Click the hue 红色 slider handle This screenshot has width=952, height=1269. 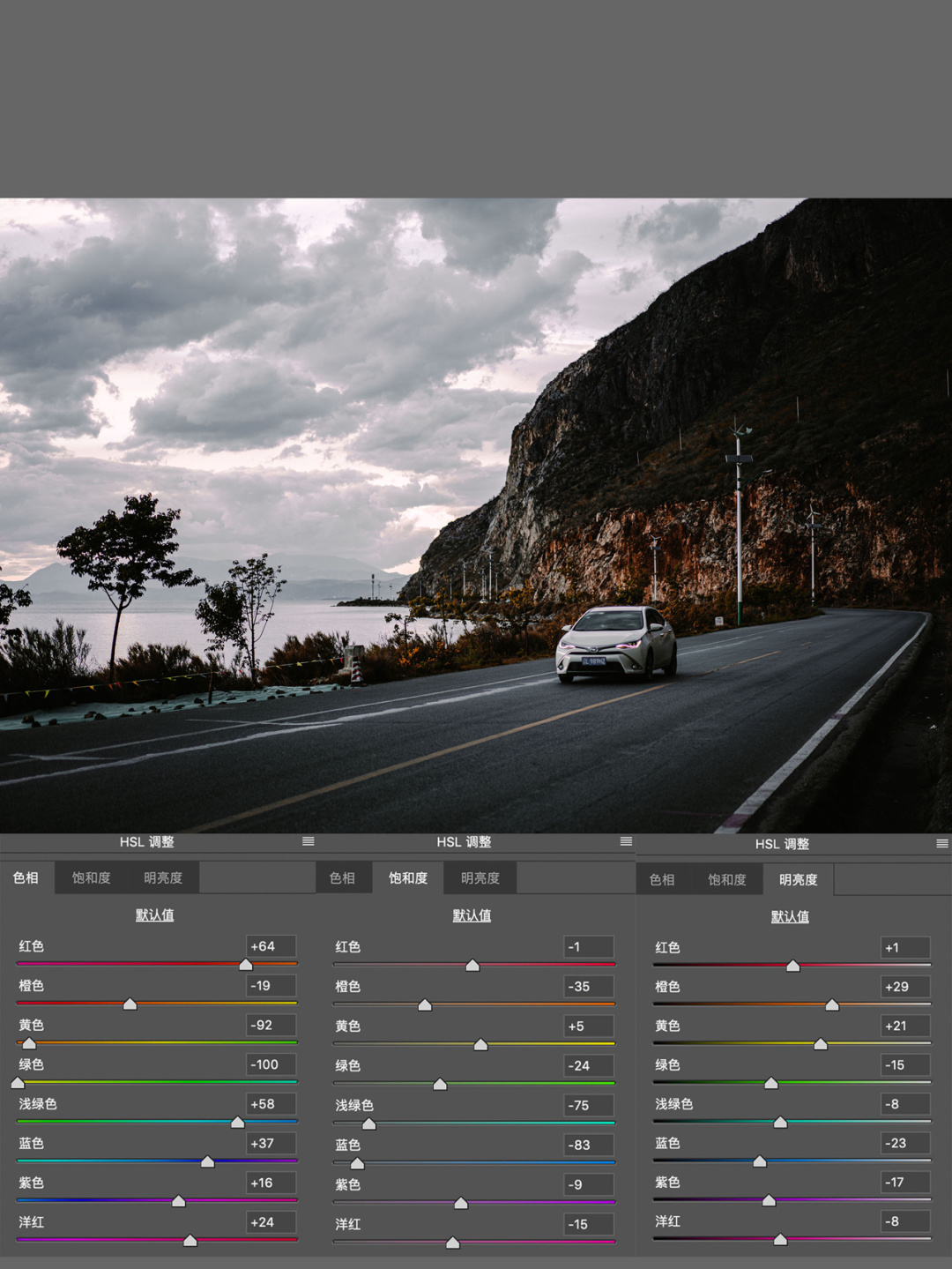point(246,965)
